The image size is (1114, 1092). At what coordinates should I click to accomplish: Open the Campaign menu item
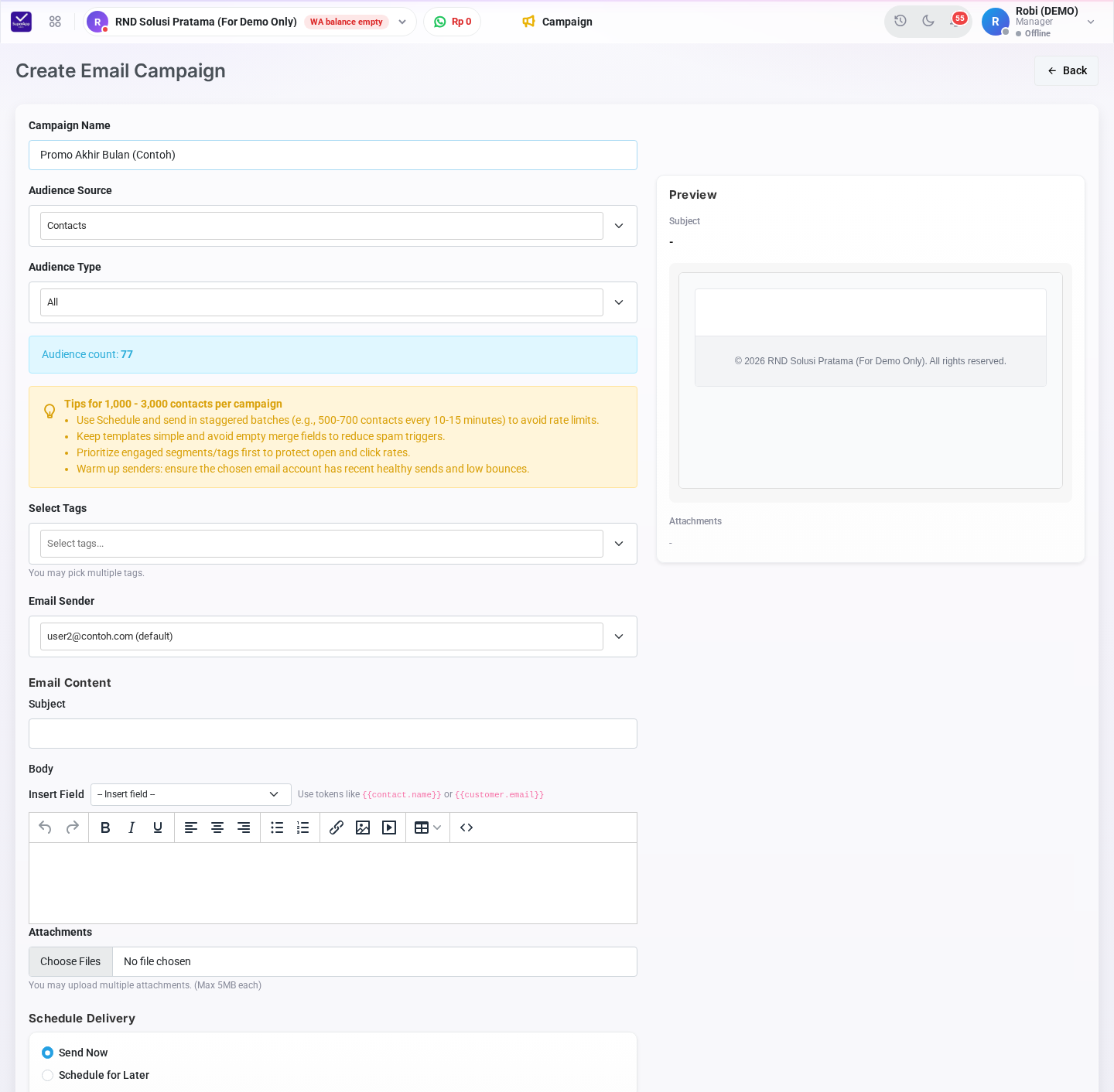pos(557,22)
